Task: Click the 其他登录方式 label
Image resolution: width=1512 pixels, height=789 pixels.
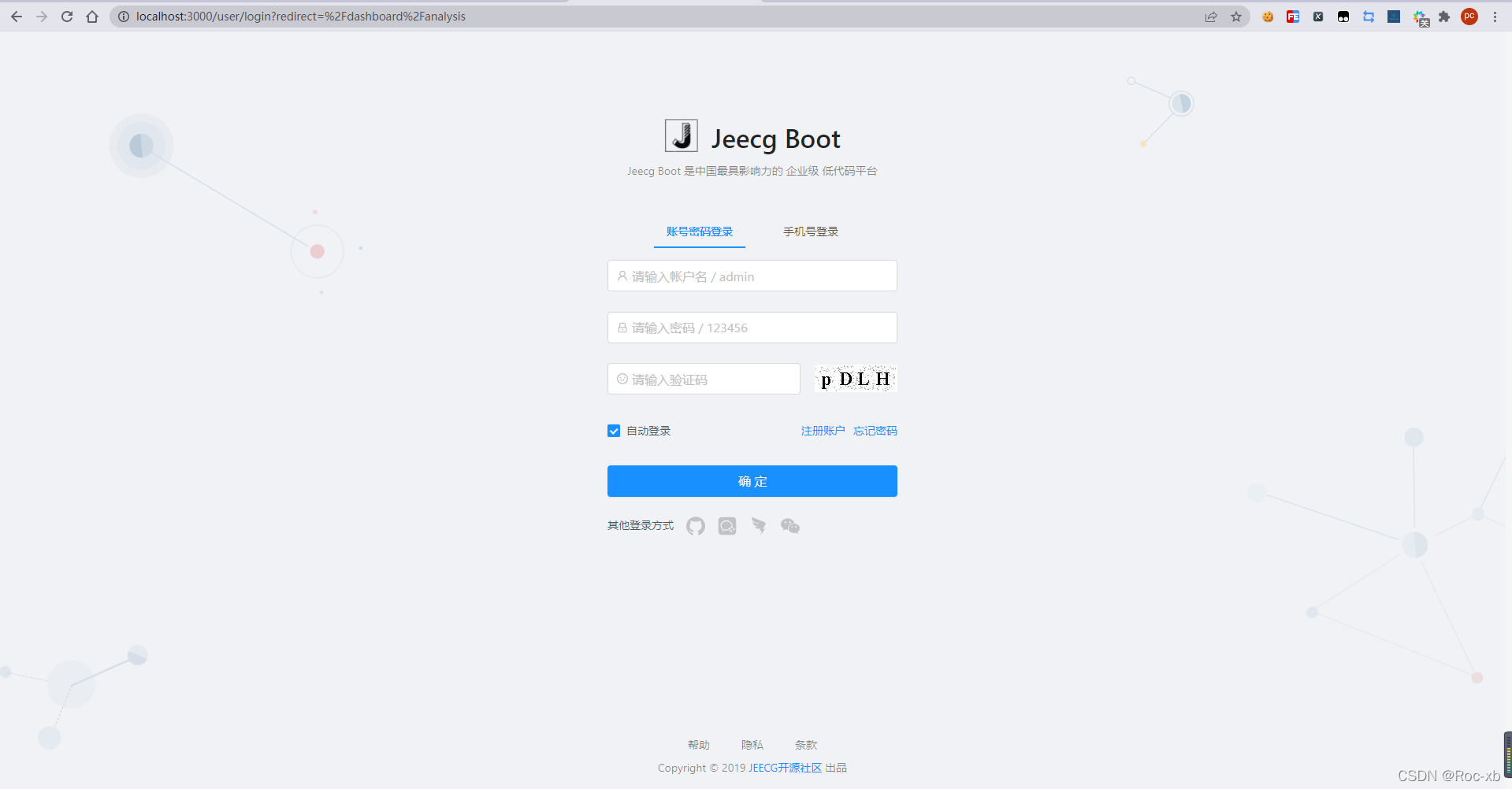Action: coord(641,525)
